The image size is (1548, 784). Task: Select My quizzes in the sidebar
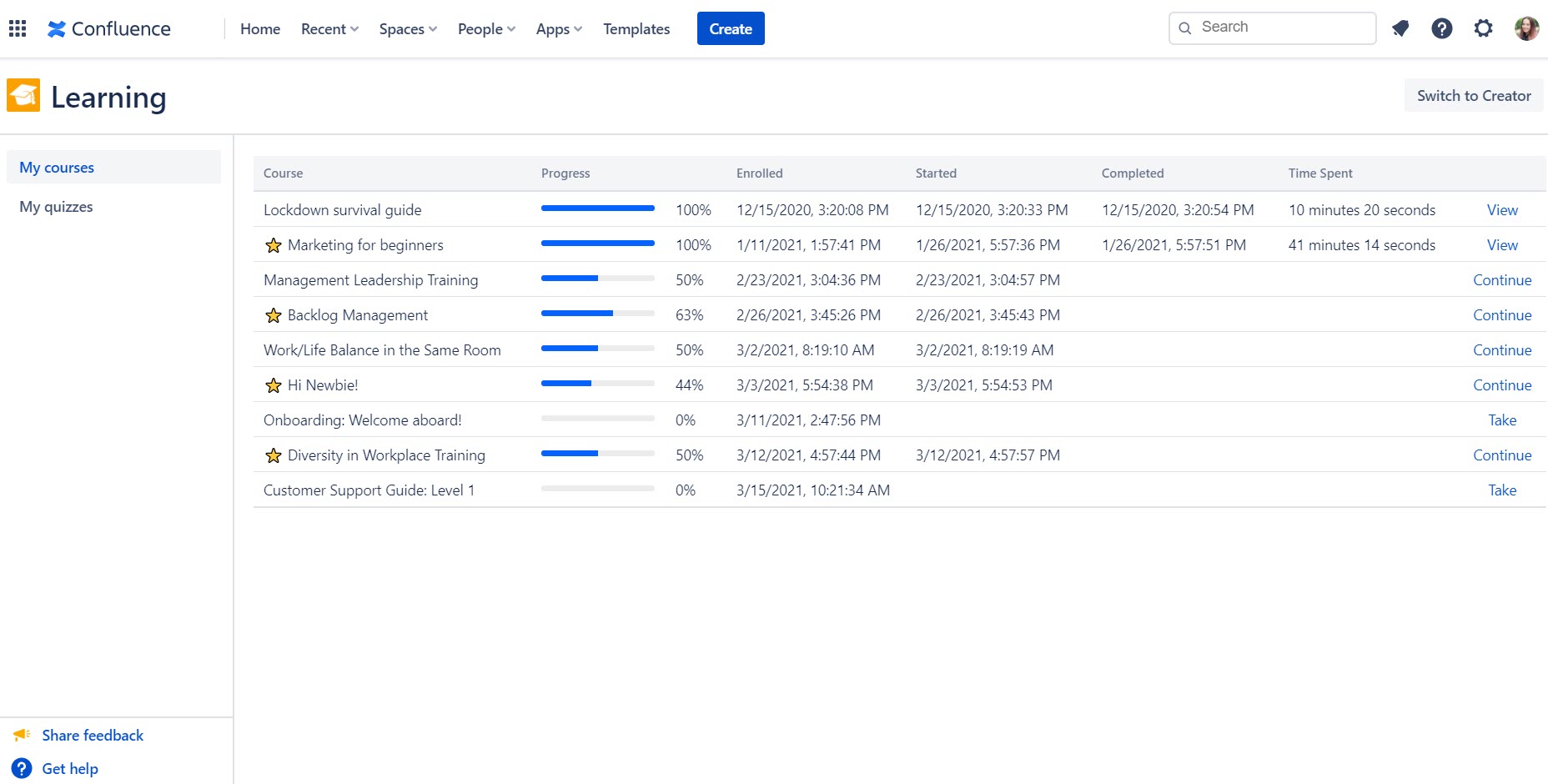pos(57,207)
